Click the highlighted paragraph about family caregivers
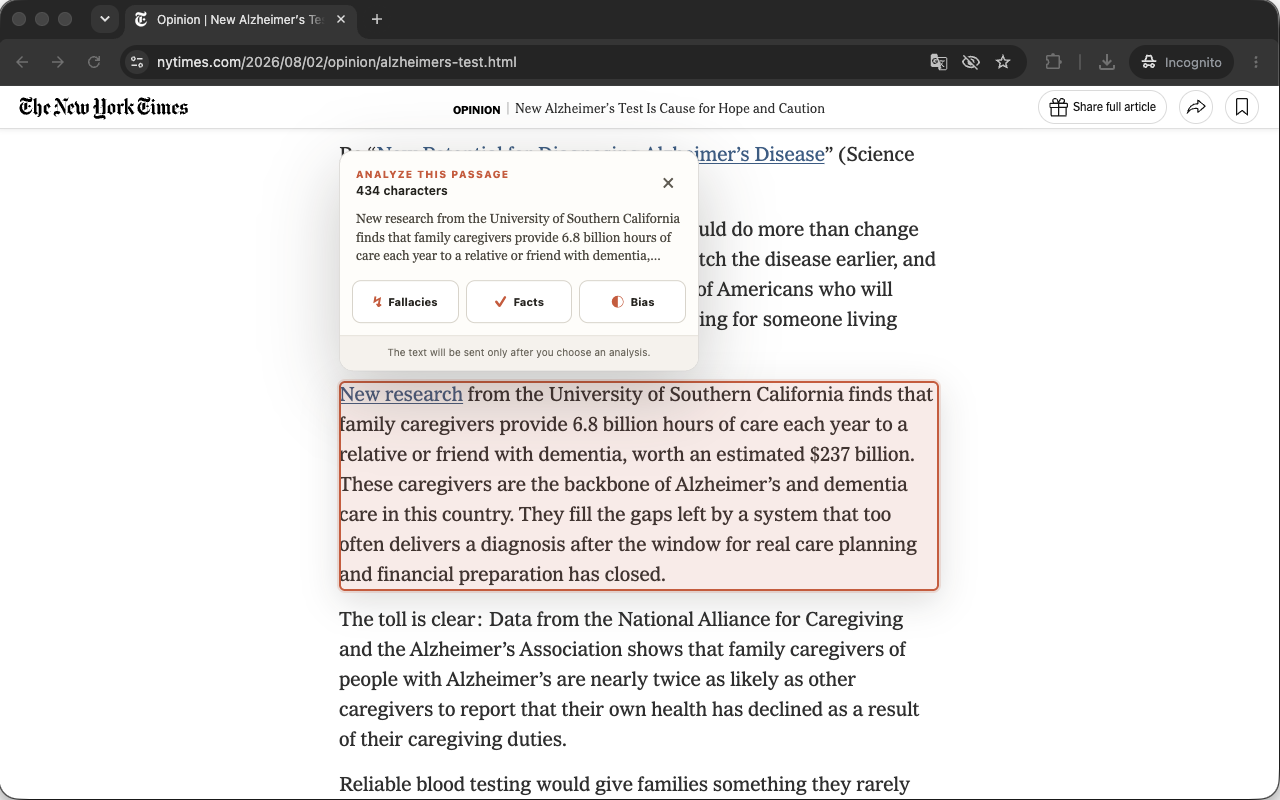The height and width of the screenshot is (800, 1280). pyautogui.click(x=639, y=485)
